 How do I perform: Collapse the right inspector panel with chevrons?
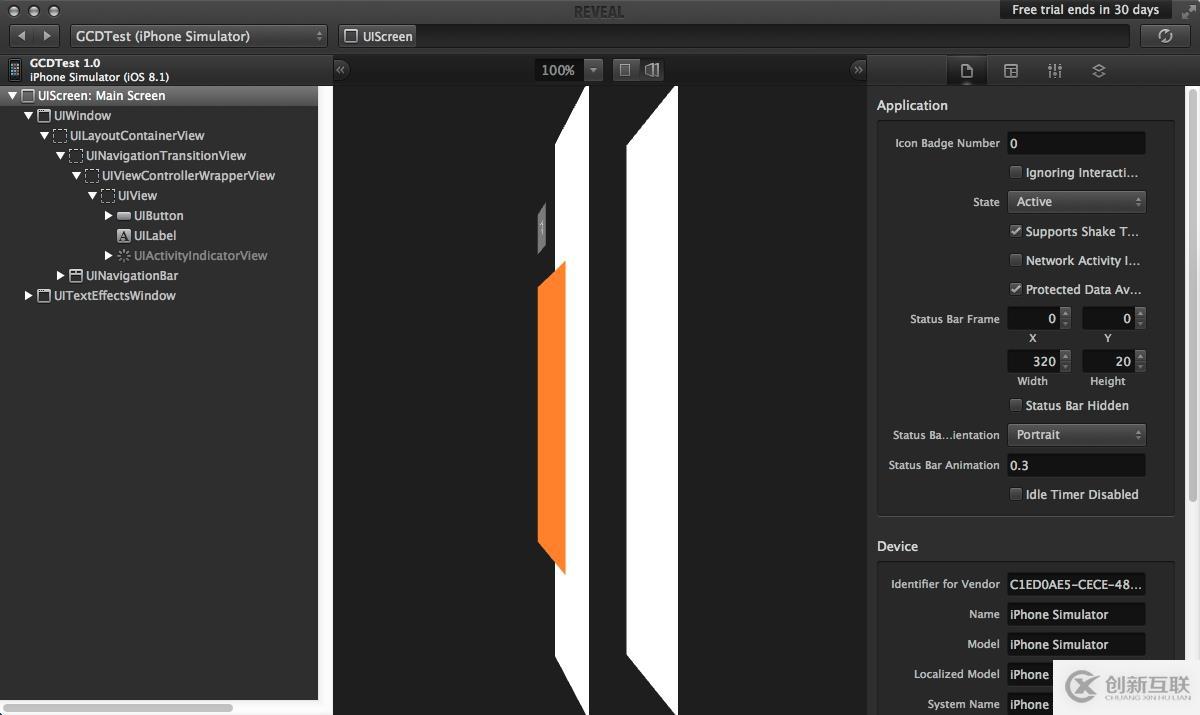pyautogui.click(x=858, y=70)
